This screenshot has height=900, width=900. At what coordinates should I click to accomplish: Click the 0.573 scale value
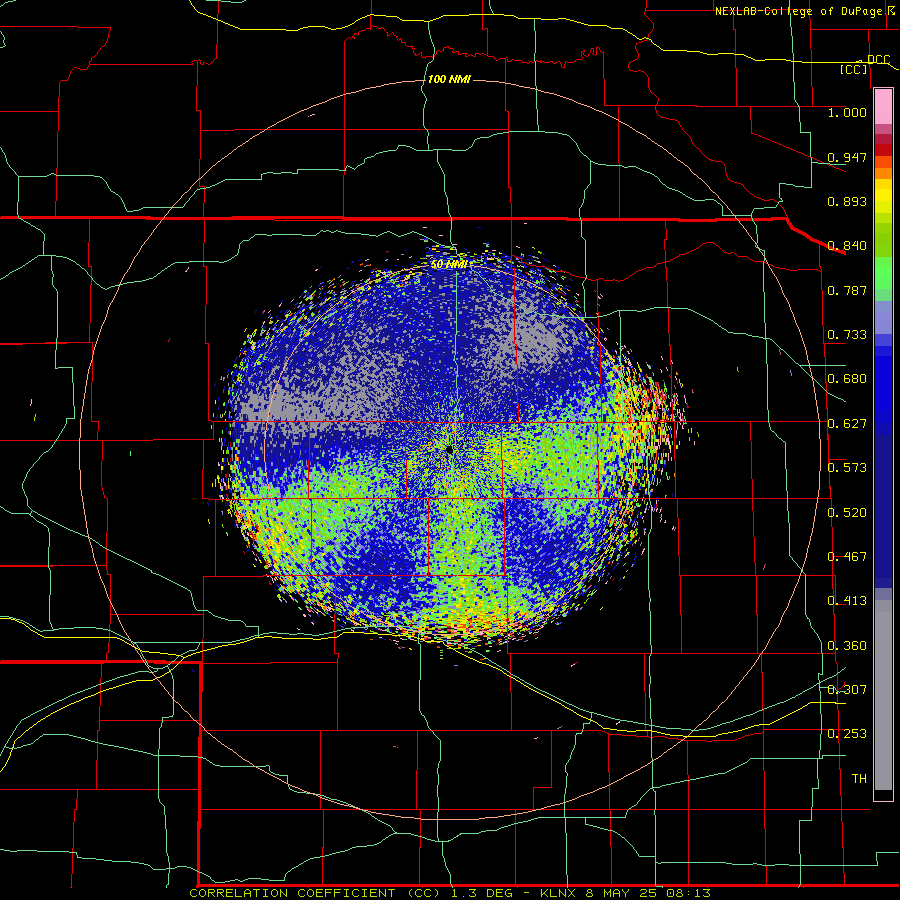pos(847,468)
